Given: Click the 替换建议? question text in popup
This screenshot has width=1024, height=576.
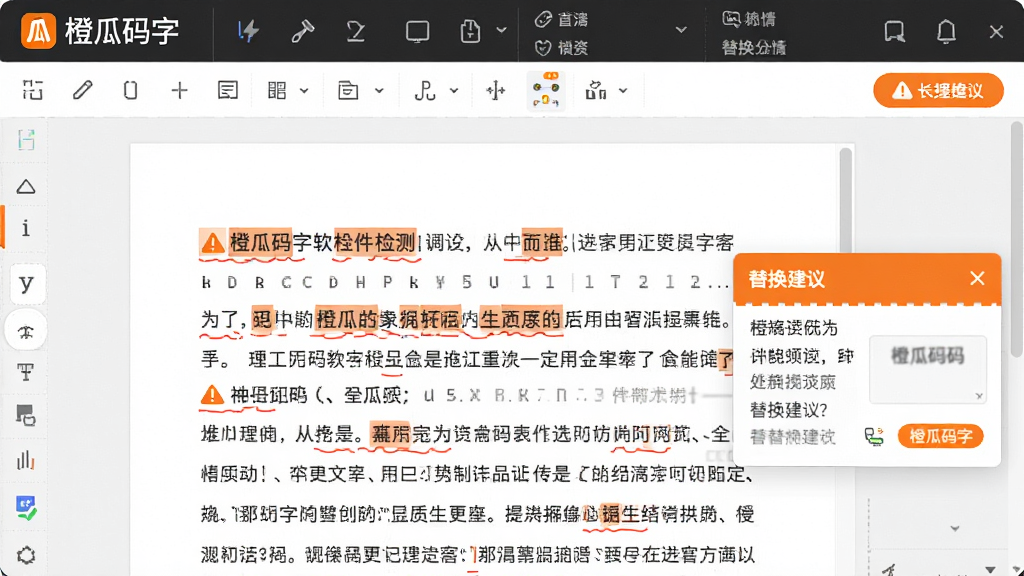Looking at the screenshot, I should click(789, 409).
